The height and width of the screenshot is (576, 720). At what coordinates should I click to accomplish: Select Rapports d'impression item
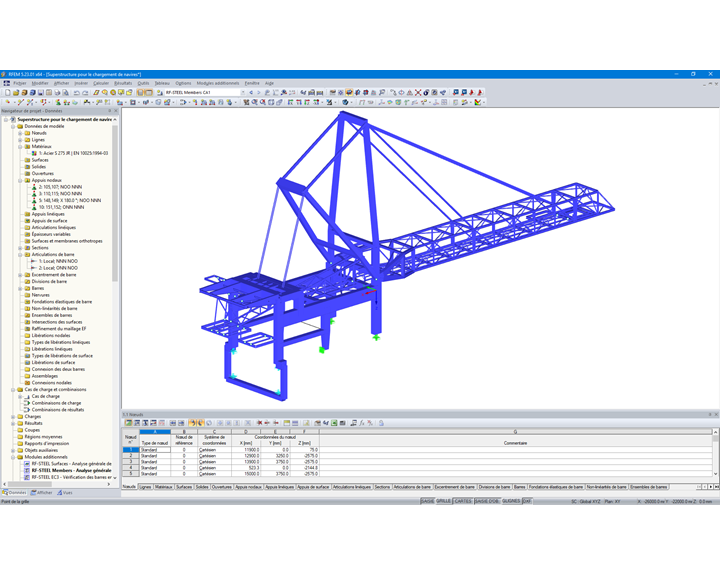tap(47, 444)
